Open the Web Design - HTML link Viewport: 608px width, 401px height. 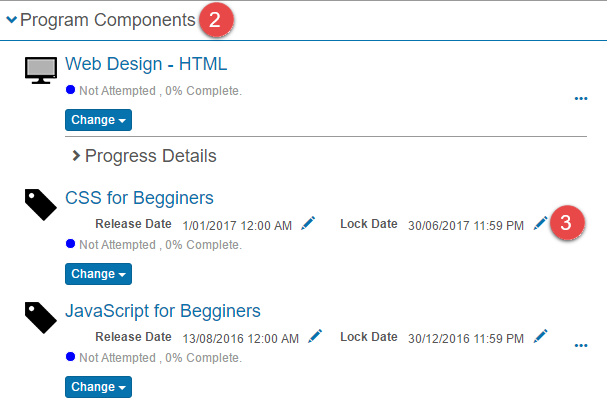[x=146, y=65]
